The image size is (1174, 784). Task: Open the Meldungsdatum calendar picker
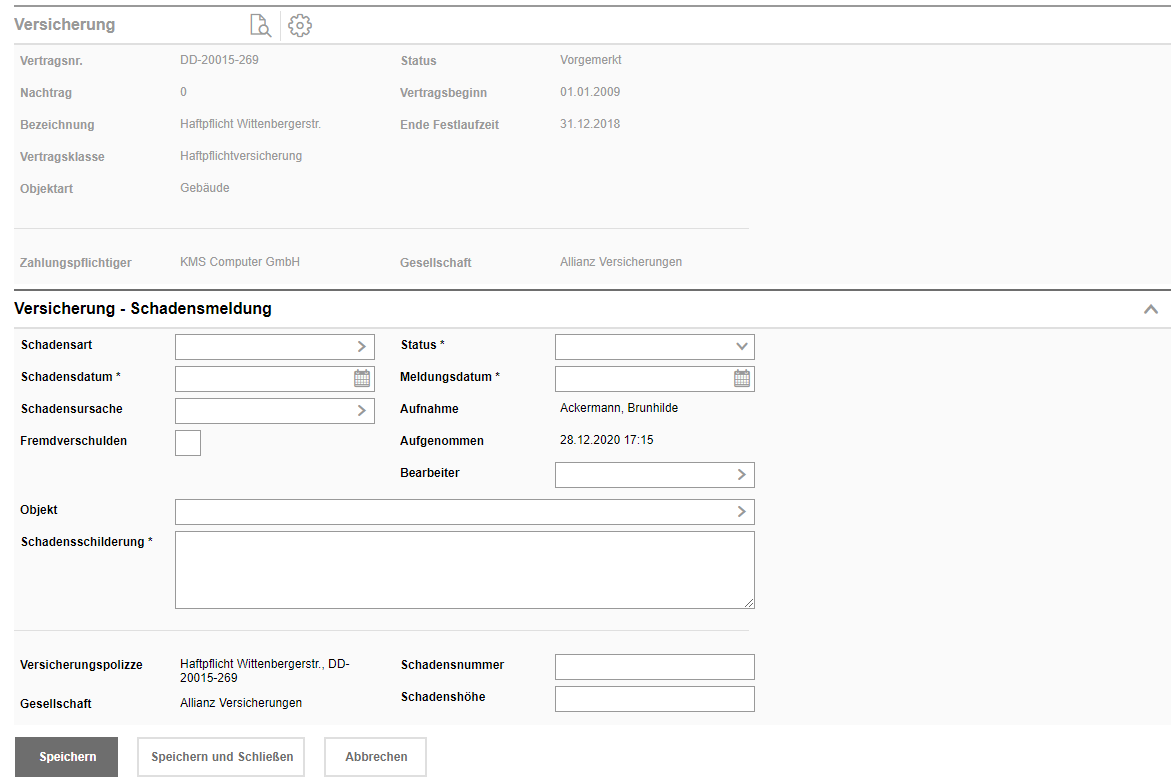pos(742,378)
